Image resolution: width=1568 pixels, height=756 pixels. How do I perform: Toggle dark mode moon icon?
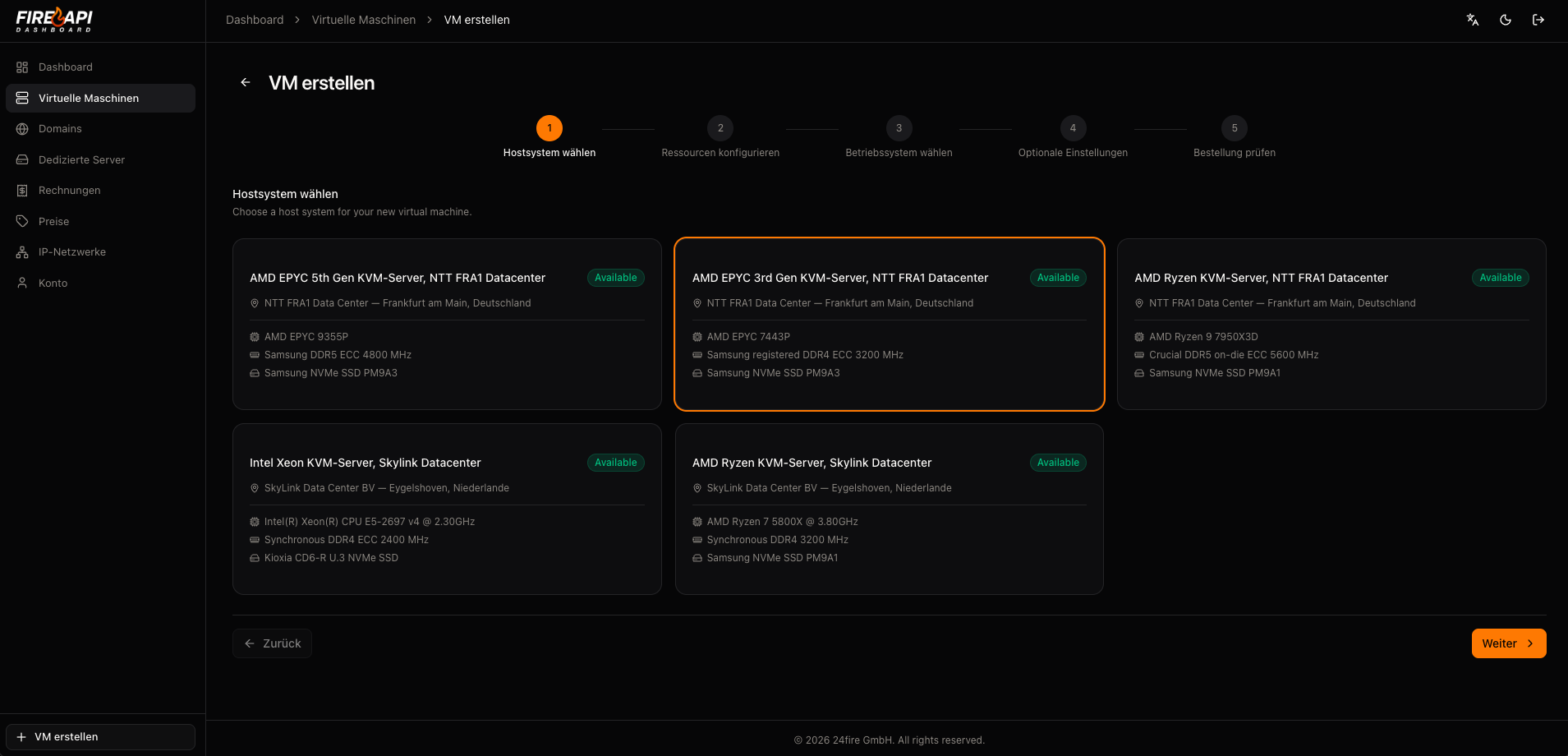tap(1506, 20)
